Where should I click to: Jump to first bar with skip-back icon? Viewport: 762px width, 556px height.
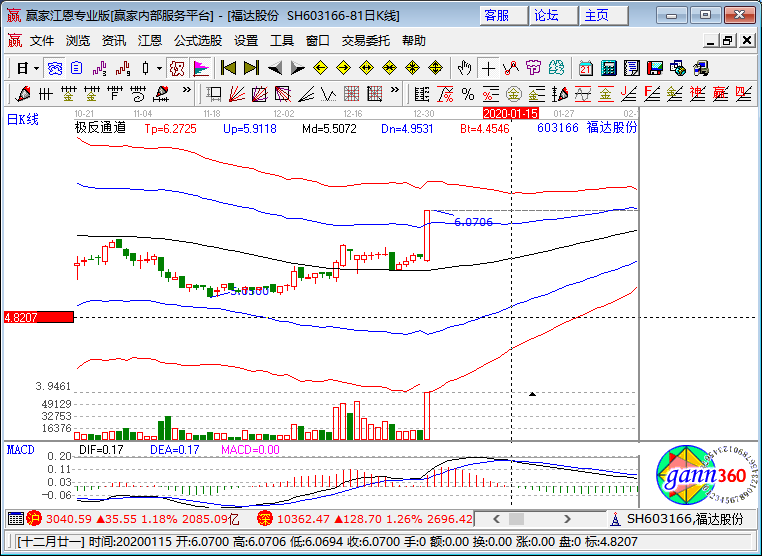pyautogui.click(x=228, y=68)
